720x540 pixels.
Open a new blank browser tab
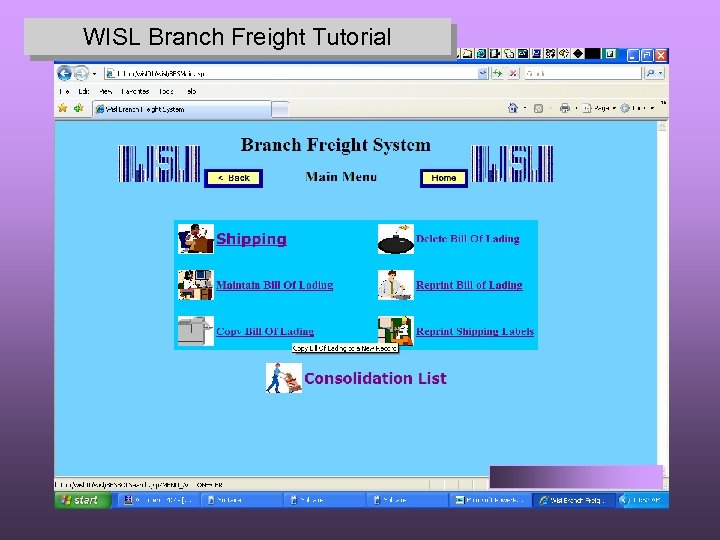click(280, 110)
